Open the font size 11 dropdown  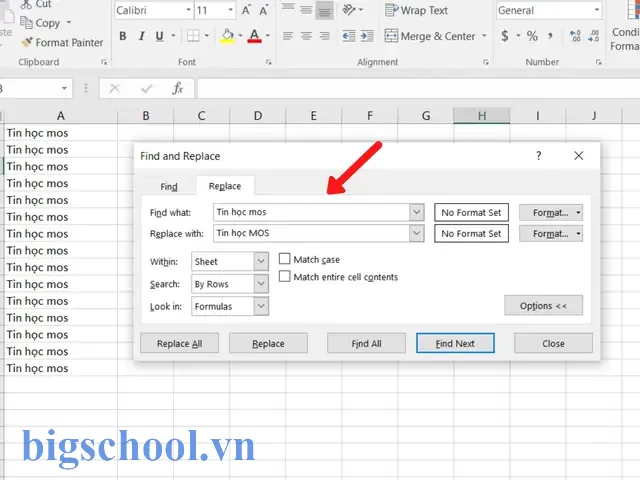pos(231,10)
